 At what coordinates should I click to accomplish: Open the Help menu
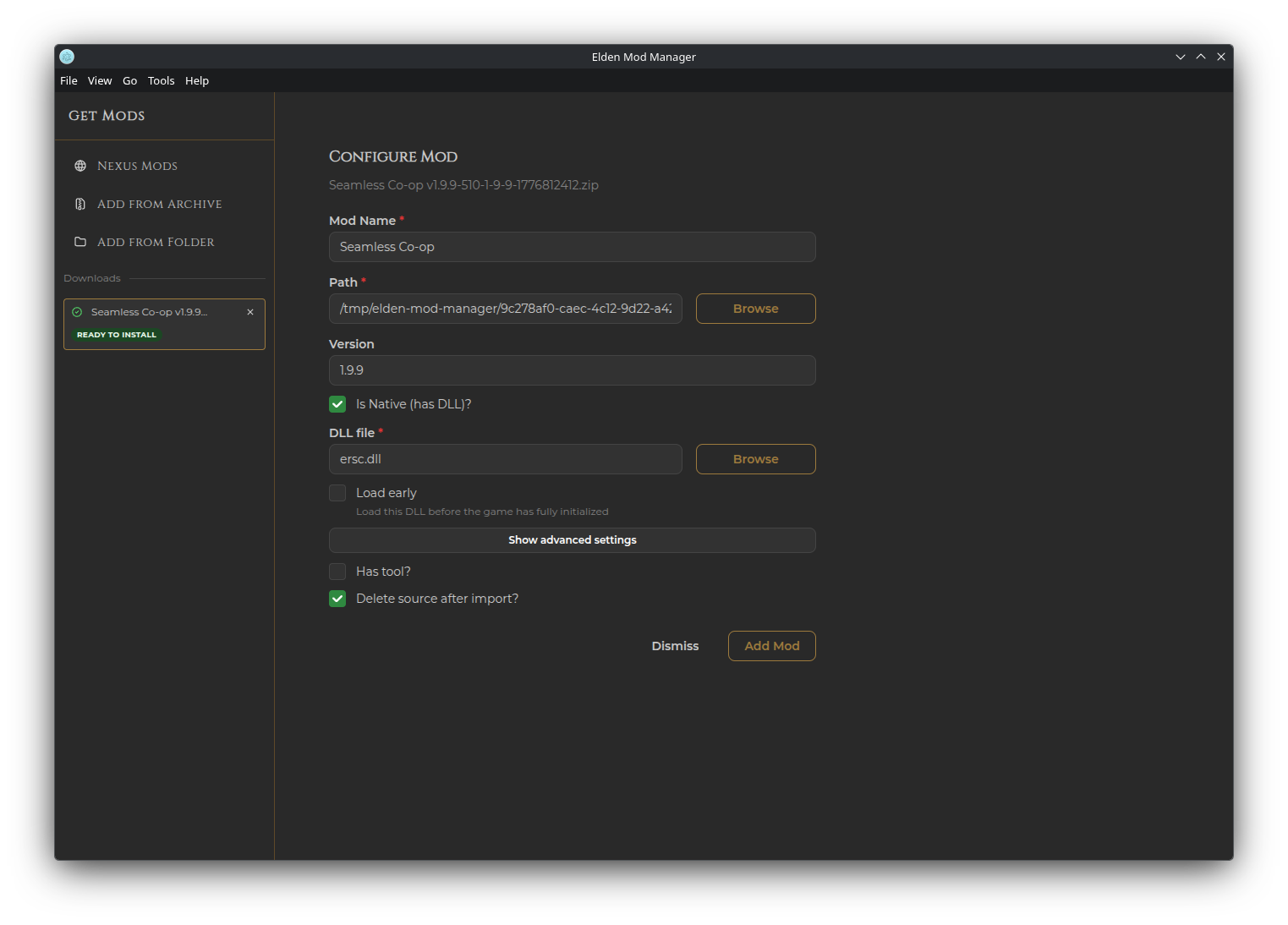coord(197,80)
